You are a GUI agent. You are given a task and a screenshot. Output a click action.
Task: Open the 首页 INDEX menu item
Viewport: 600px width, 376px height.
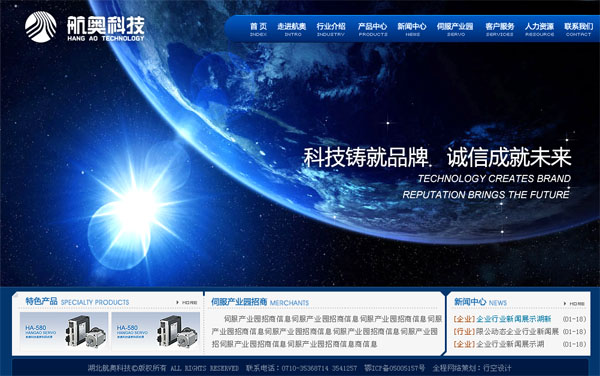click(258, 29)
